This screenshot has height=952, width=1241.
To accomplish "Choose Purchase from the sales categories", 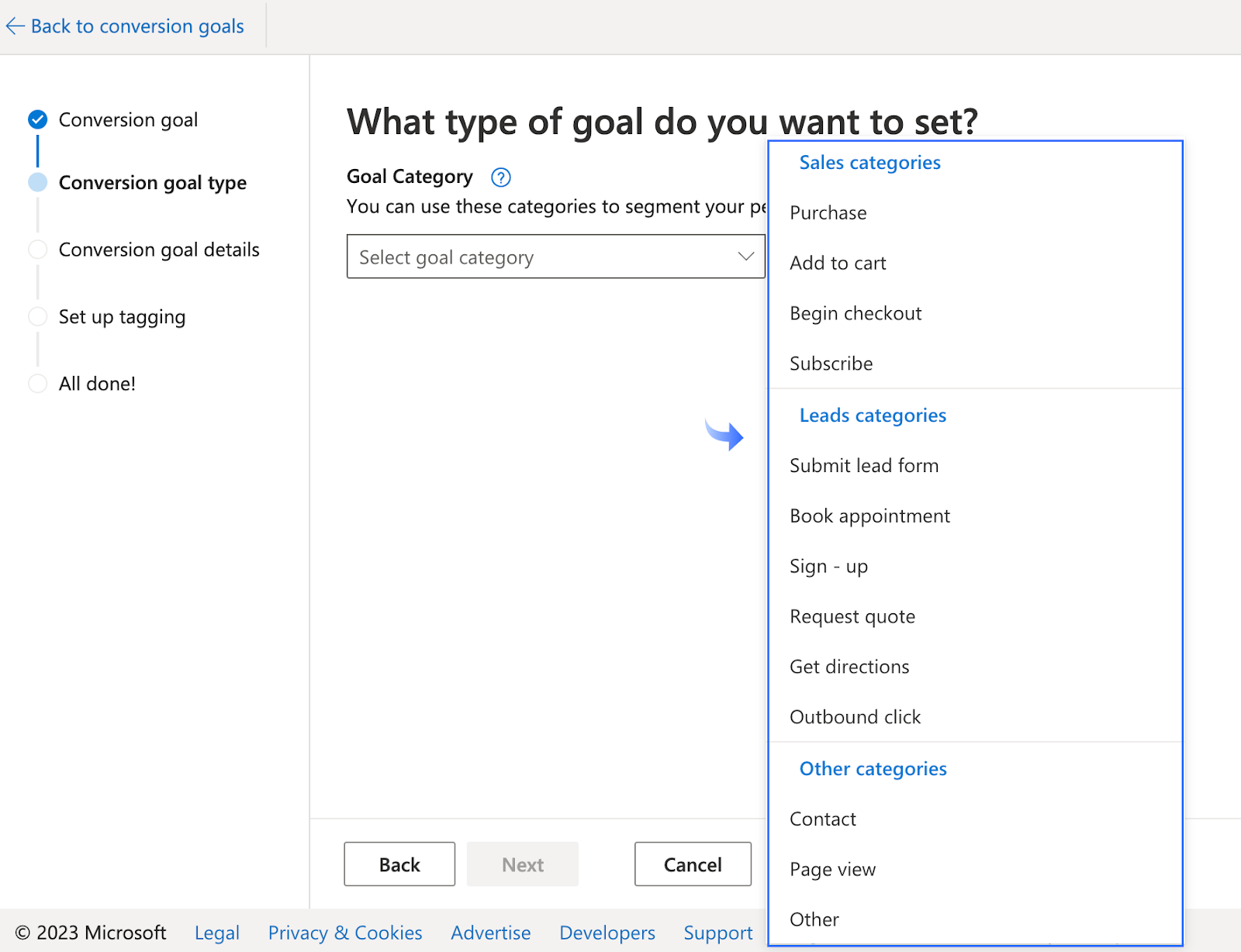I will click(828, 213).
